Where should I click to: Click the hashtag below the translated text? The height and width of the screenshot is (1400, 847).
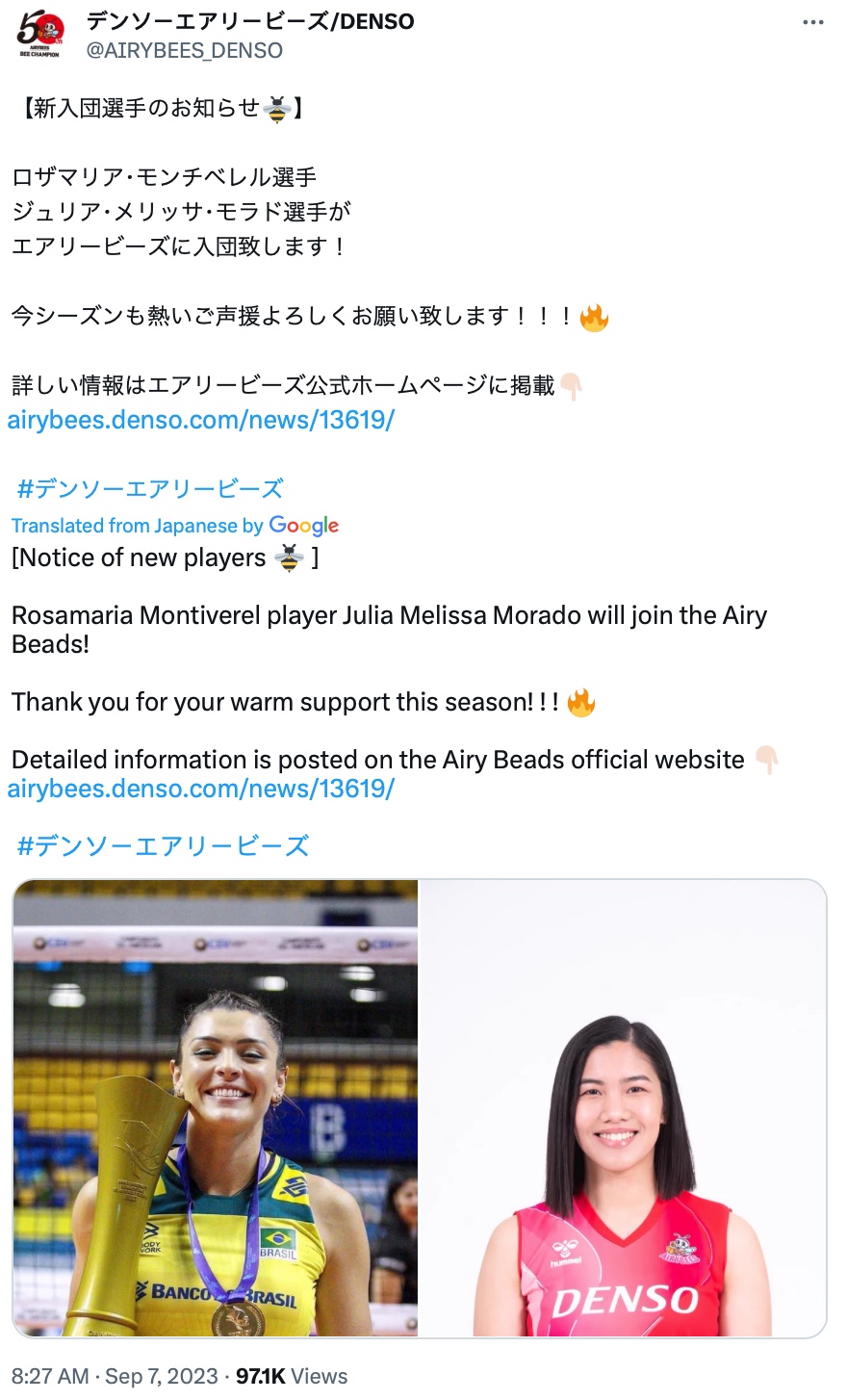click(x=163, y=845)
